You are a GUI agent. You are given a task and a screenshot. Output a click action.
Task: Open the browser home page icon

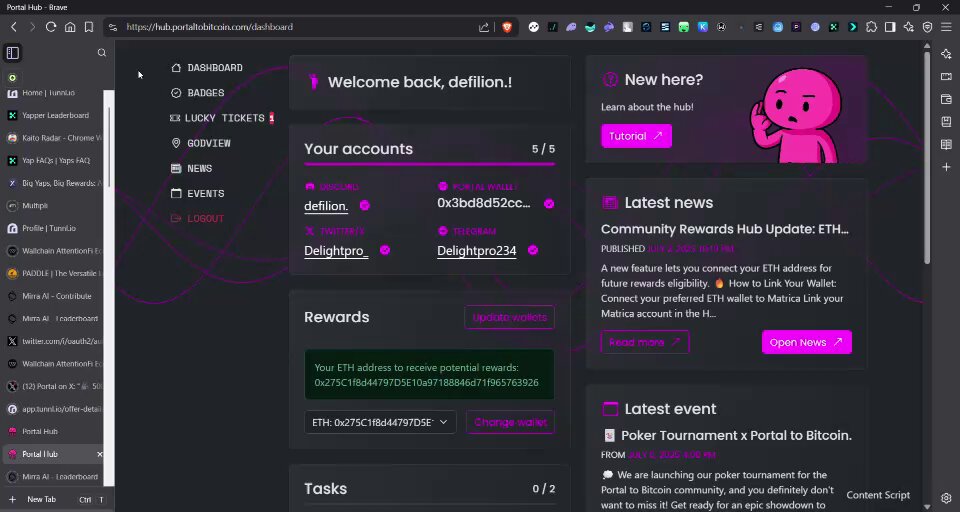tap(70, 27)
